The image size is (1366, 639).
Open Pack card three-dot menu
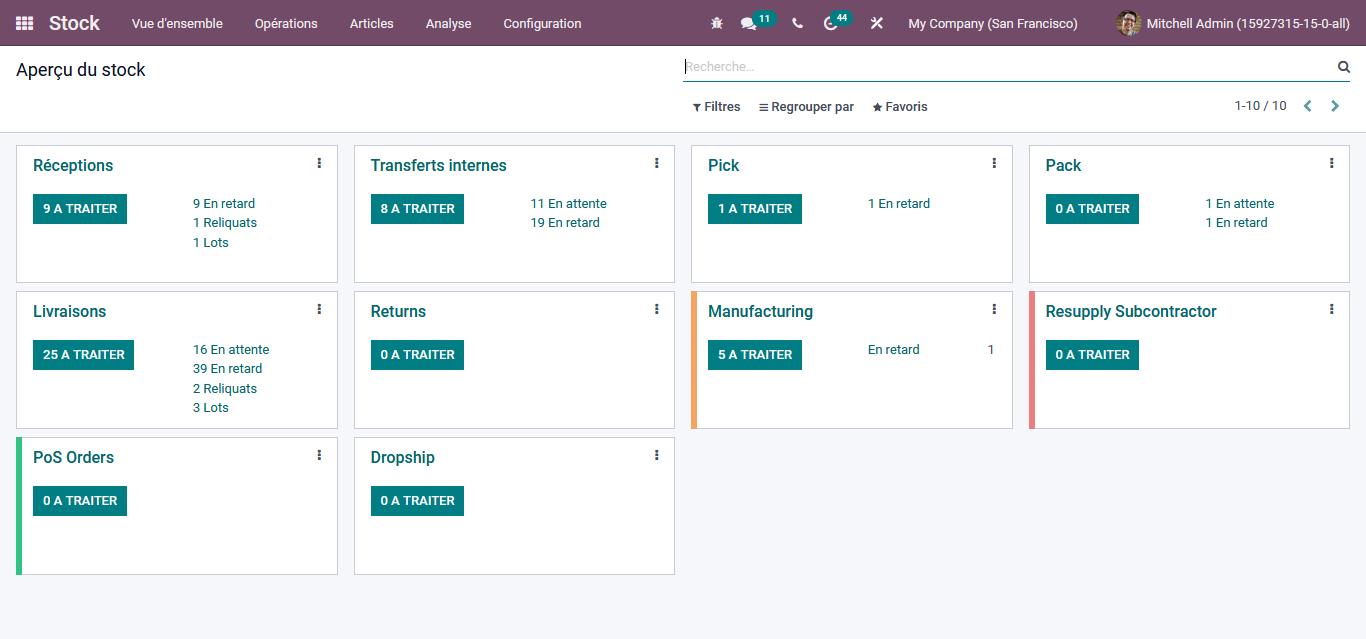click(x=1332, y=163)
